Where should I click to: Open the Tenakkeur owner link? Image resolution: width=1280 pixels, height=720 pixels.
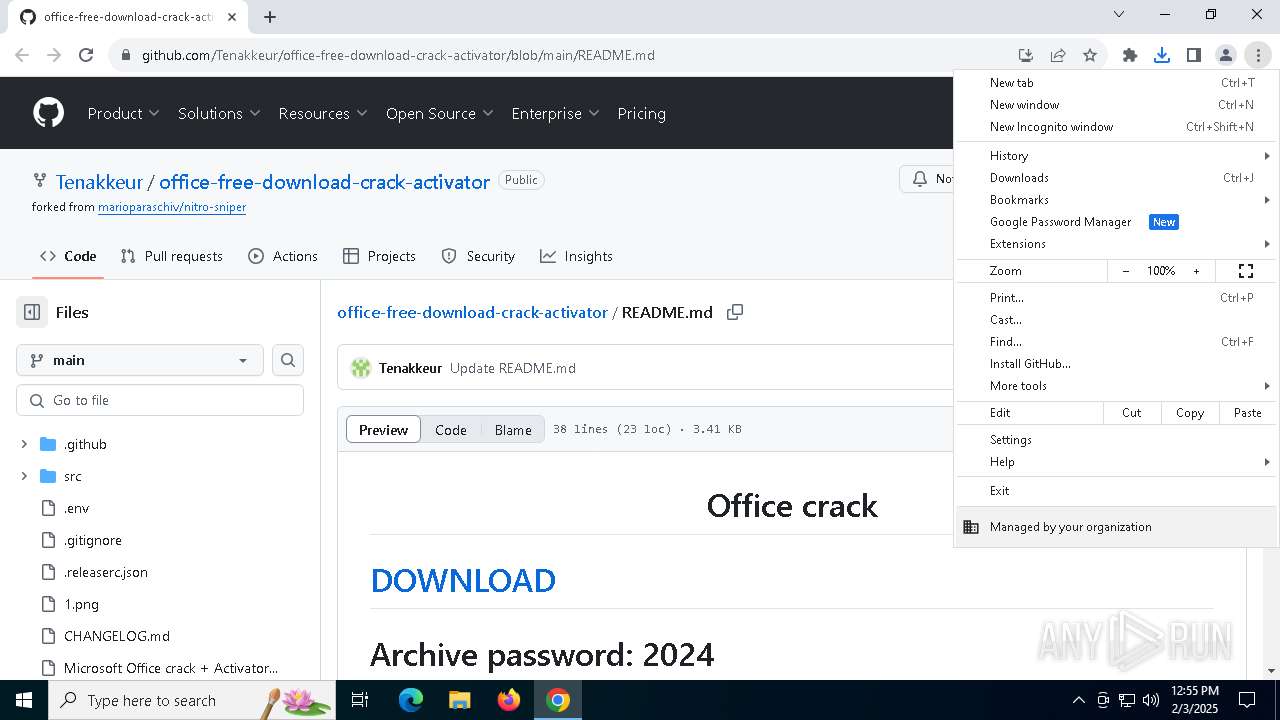(99, 182)
